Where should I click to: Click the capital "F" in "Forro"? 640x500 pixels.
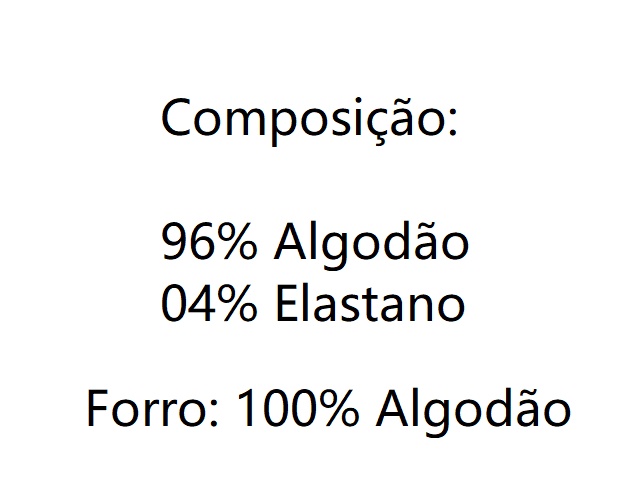coord(97,410)
